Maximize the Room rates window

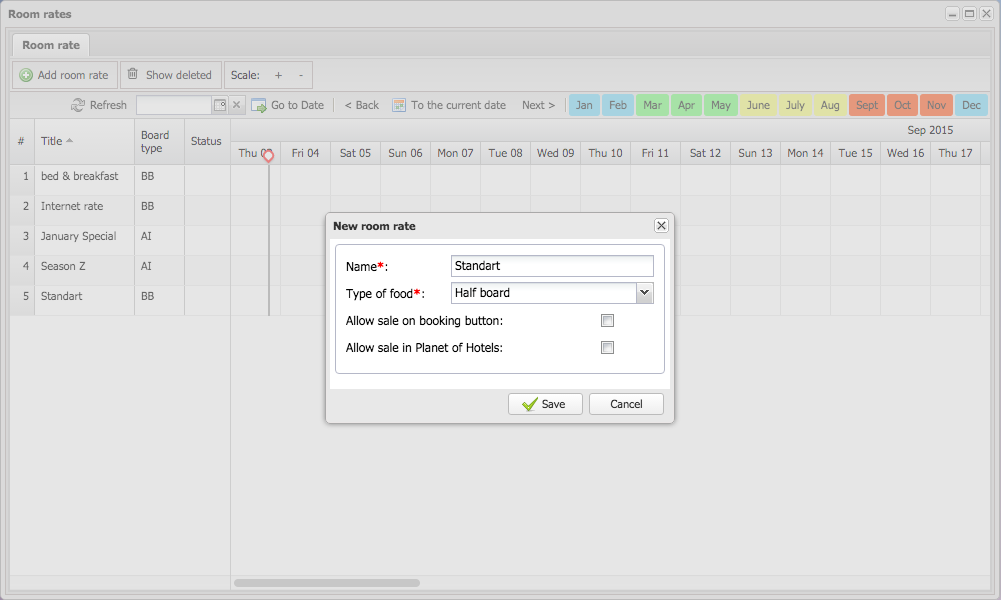coord(969,13)
